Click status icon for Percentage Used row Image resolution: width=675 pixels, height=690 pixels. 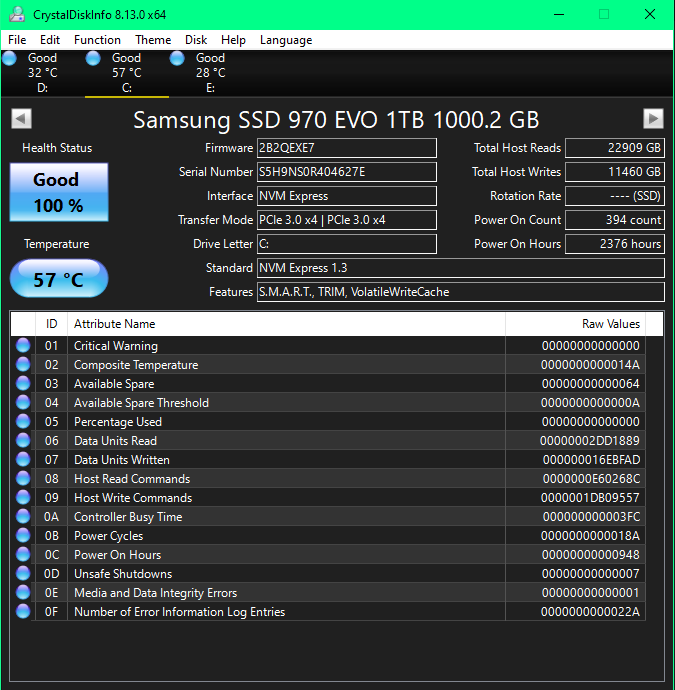point(23,422)
